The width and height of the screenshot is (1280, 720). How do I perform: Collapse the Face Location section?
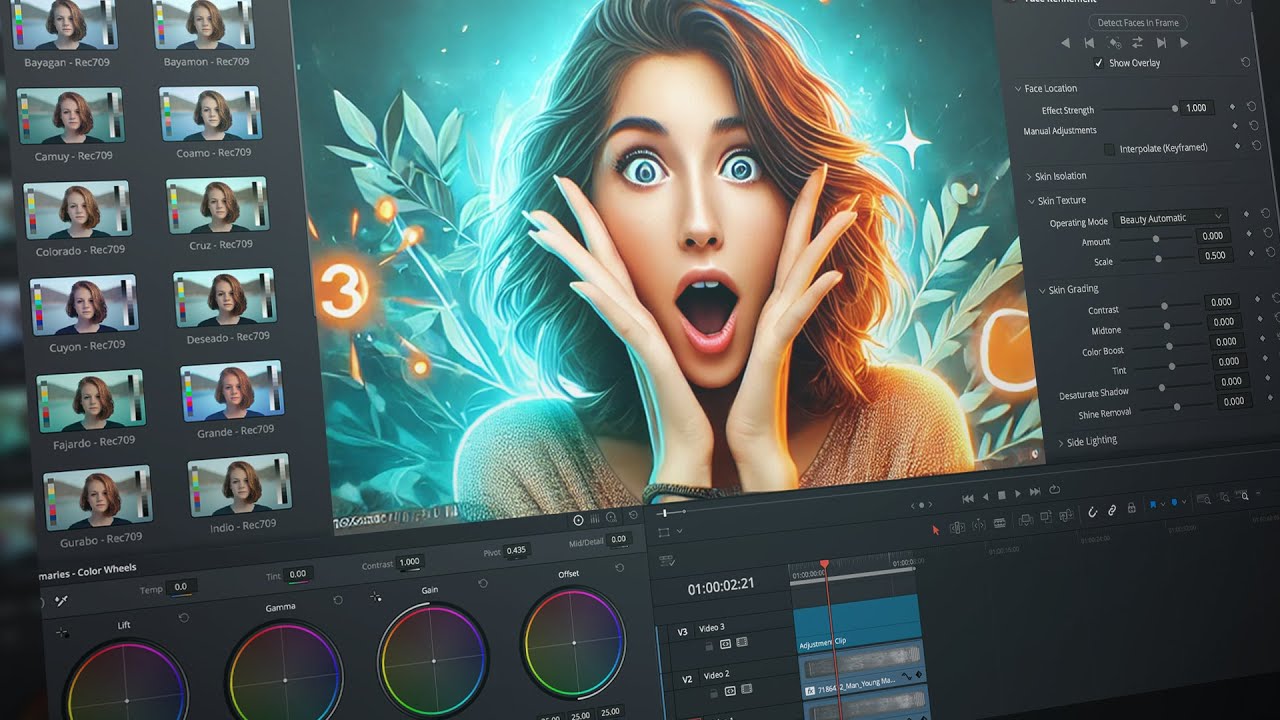click(1018, 89)
